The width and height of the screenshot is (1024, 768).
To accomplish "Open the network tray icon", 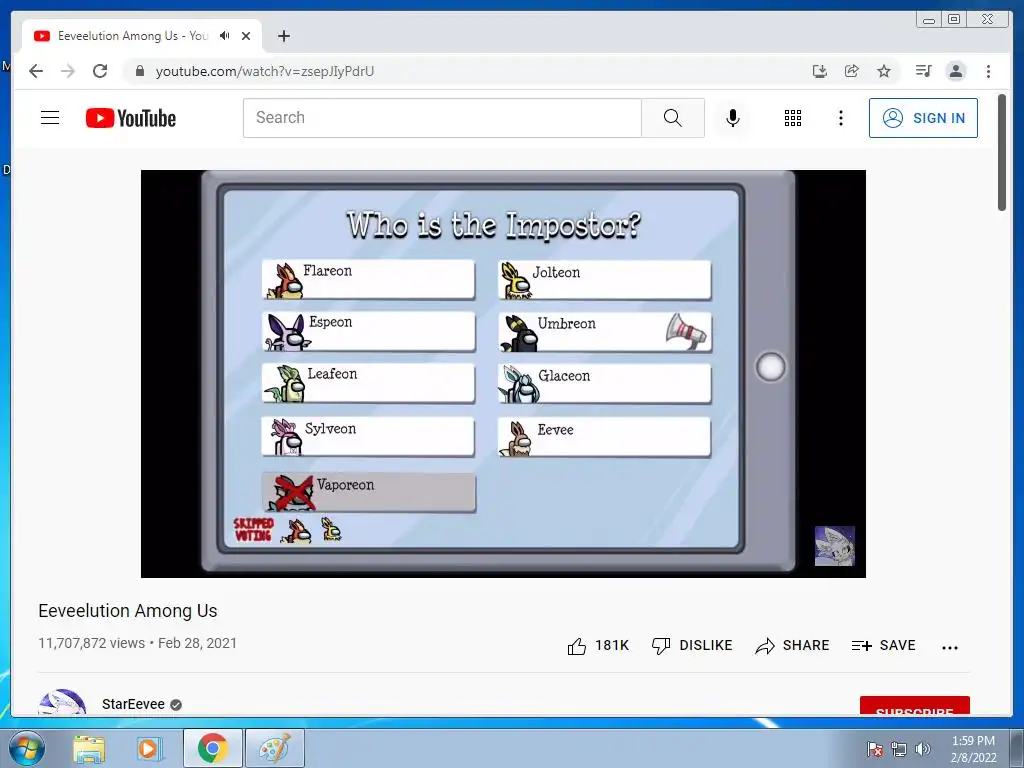I will tap(899, 749).
